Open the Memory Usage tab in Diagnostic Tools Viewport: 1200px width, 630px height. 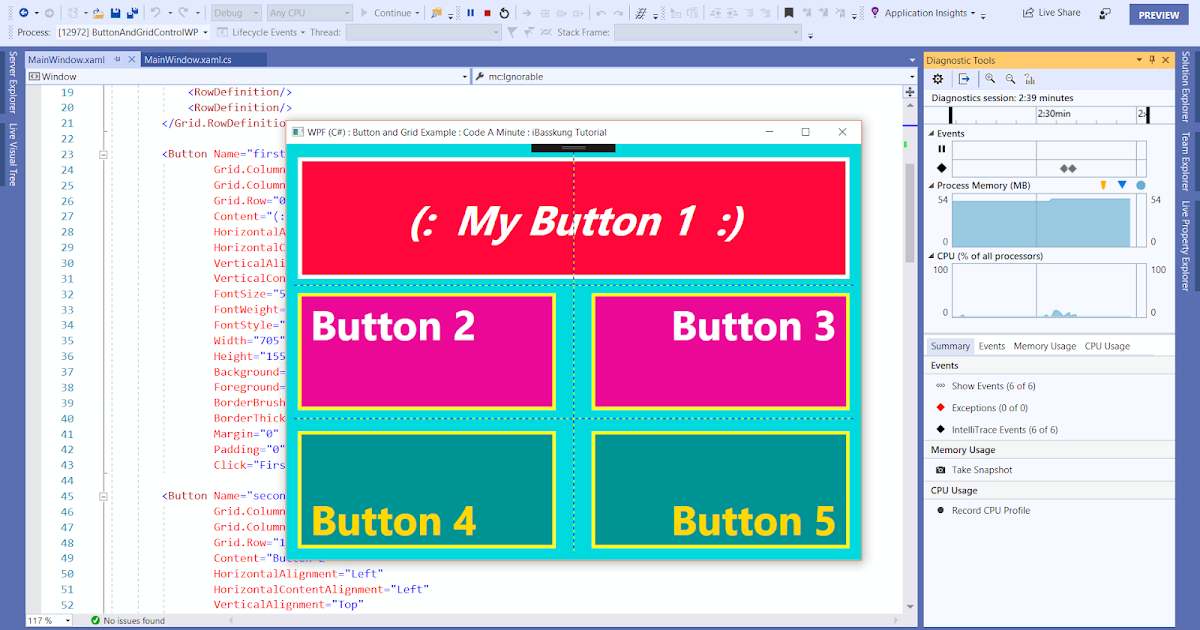coord(1044,345)
